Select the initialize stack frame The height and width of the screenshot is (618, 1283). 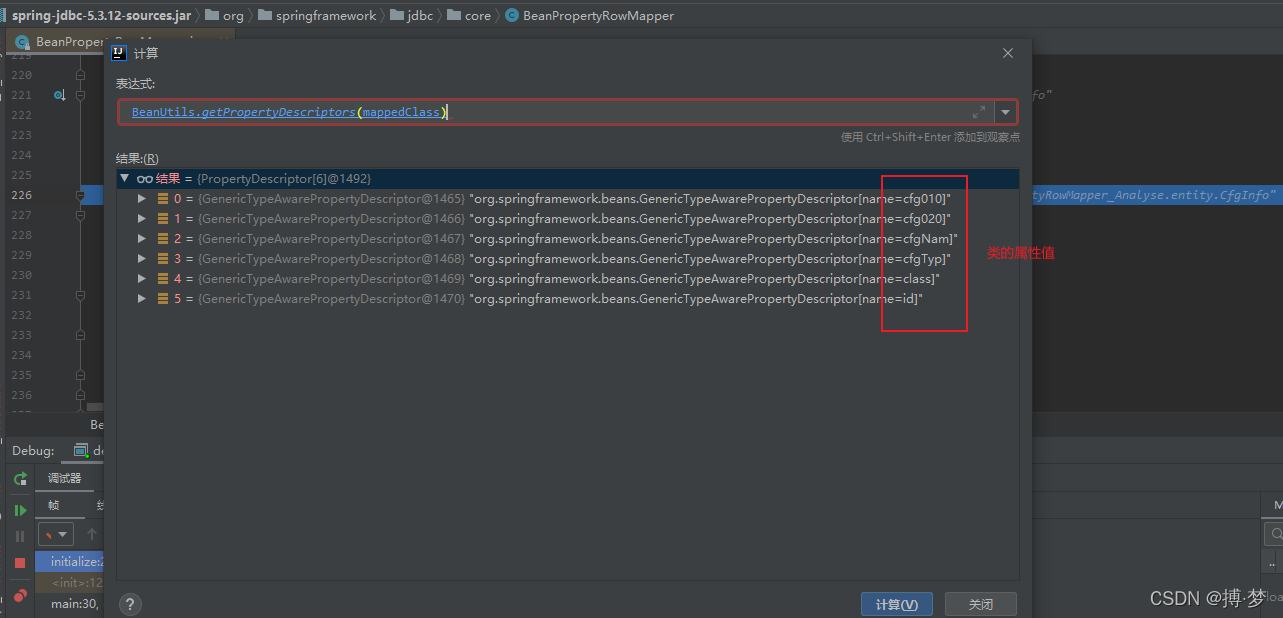pyautogui.click(x=70, y=562)
